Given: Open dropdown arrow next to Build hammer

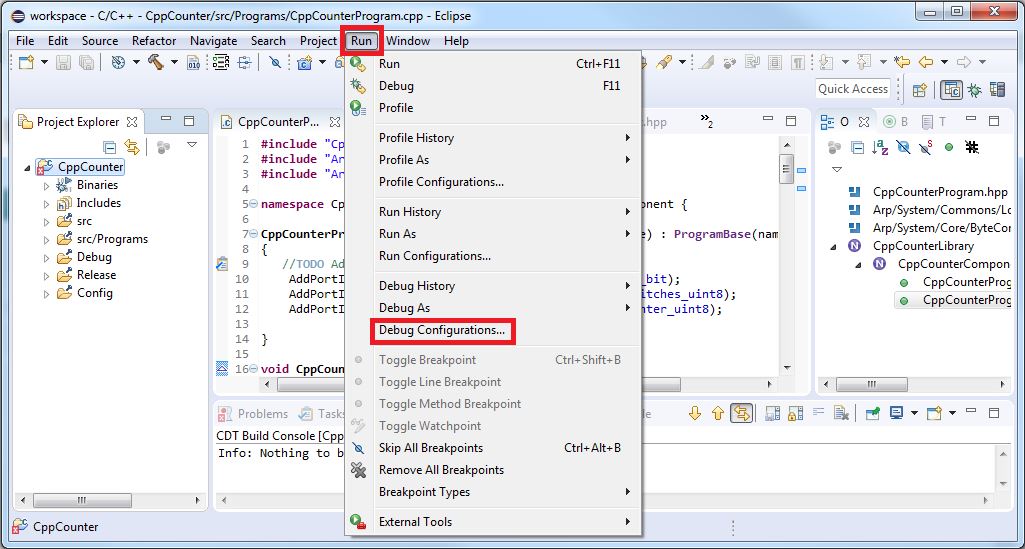Looking at the screenshot, I should click(x=175, y=62).
